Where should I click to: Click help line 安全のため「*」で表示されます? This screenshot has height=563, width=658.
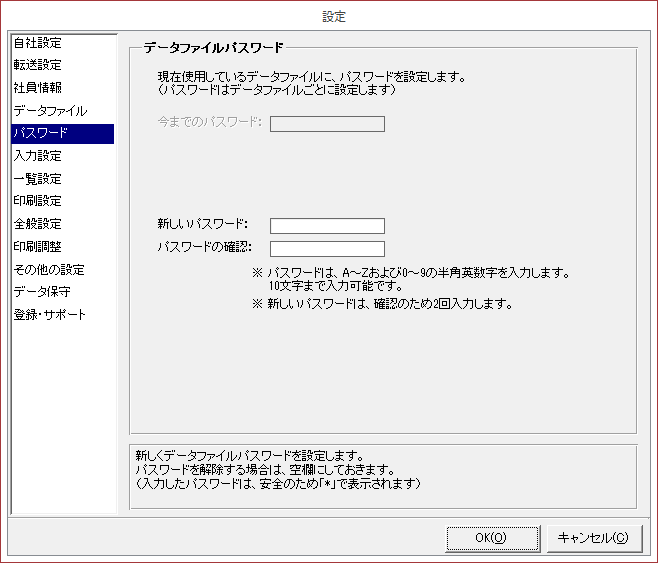tap(278, 484)
